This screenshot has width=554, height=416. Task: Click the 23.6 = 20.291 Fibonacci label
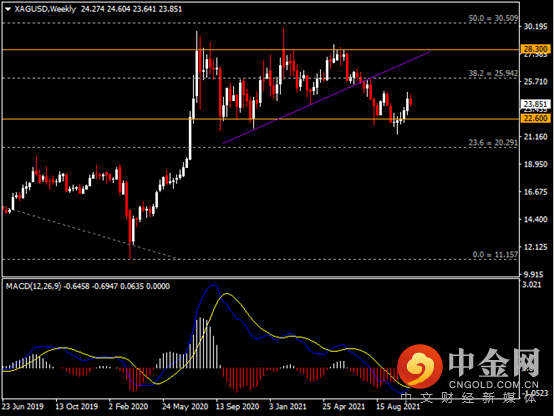pos(493,142)
